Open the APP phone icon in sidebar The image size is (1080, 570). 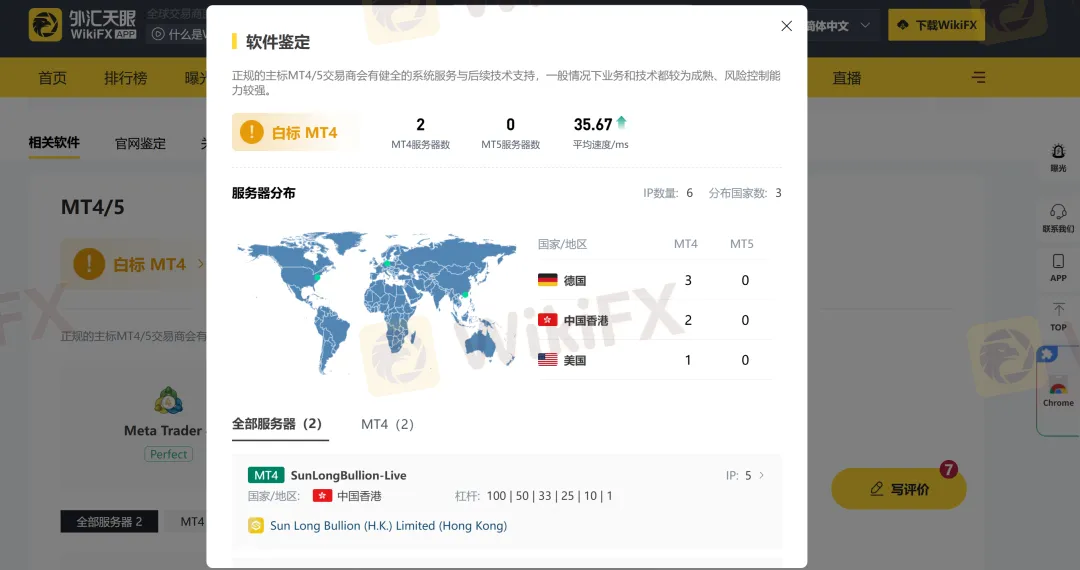pos(1058,267)
